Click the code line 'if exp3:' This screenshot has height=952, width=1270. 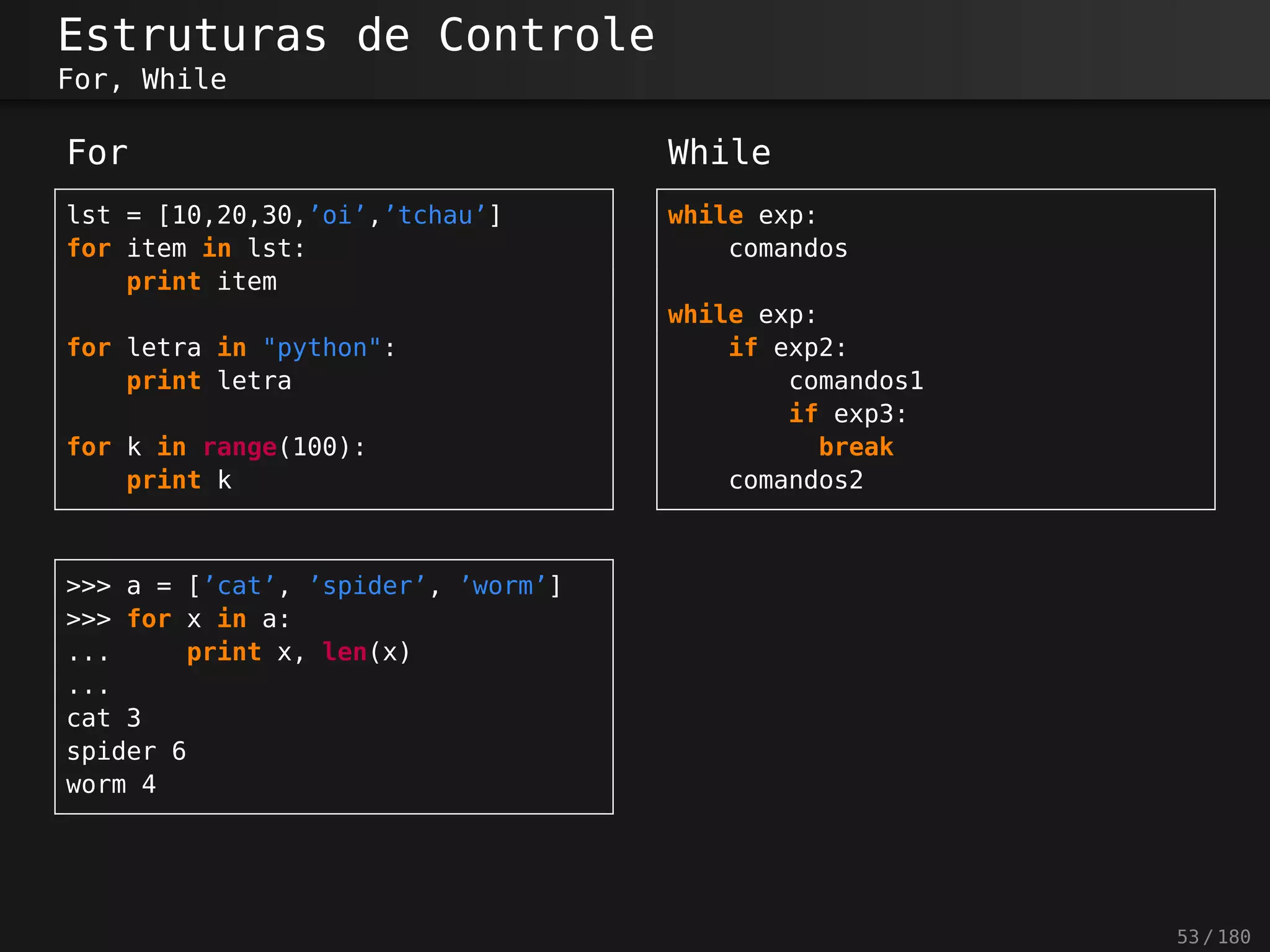point(848,414)
